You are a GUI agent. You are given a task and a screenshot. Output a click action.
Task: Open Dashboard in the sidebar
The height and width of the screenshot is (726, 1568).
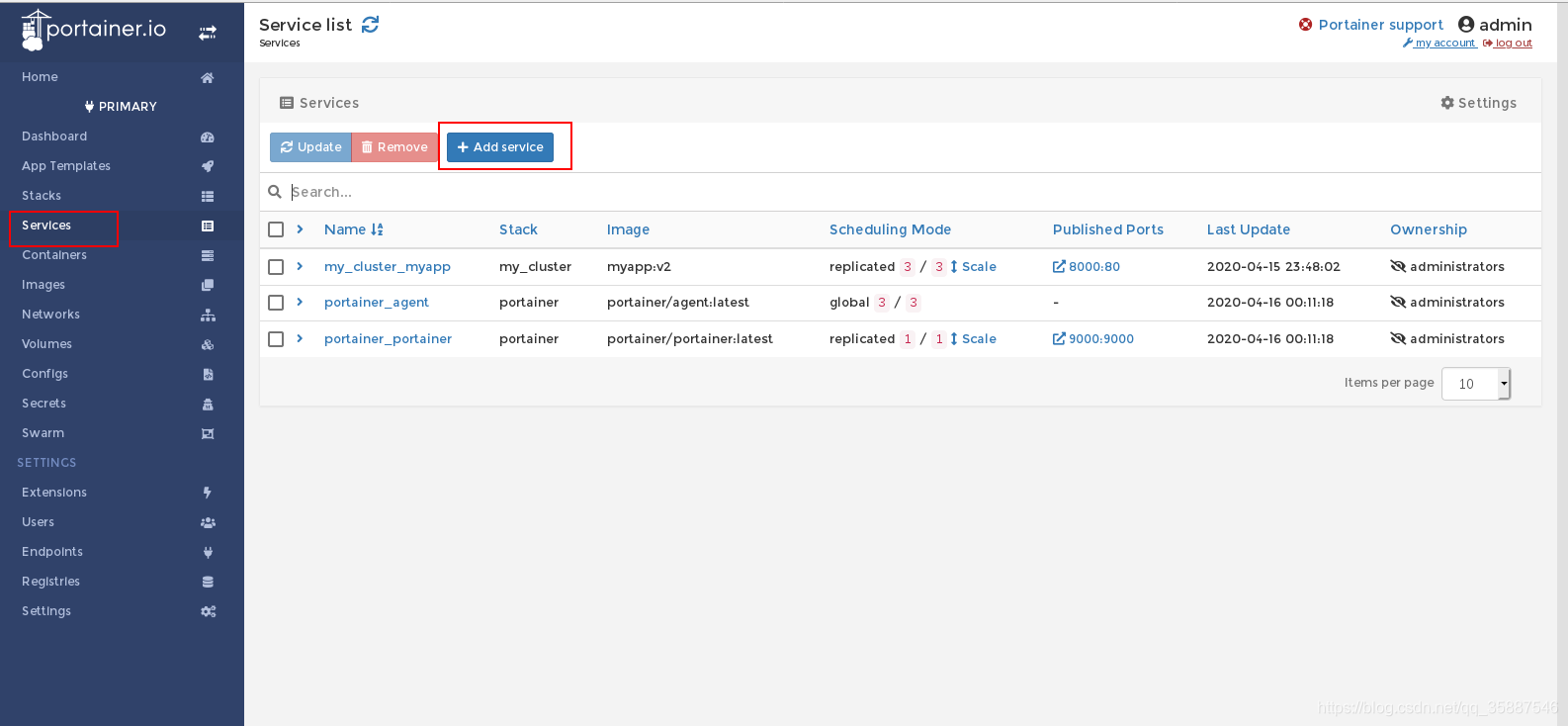(x=54, y=136)
